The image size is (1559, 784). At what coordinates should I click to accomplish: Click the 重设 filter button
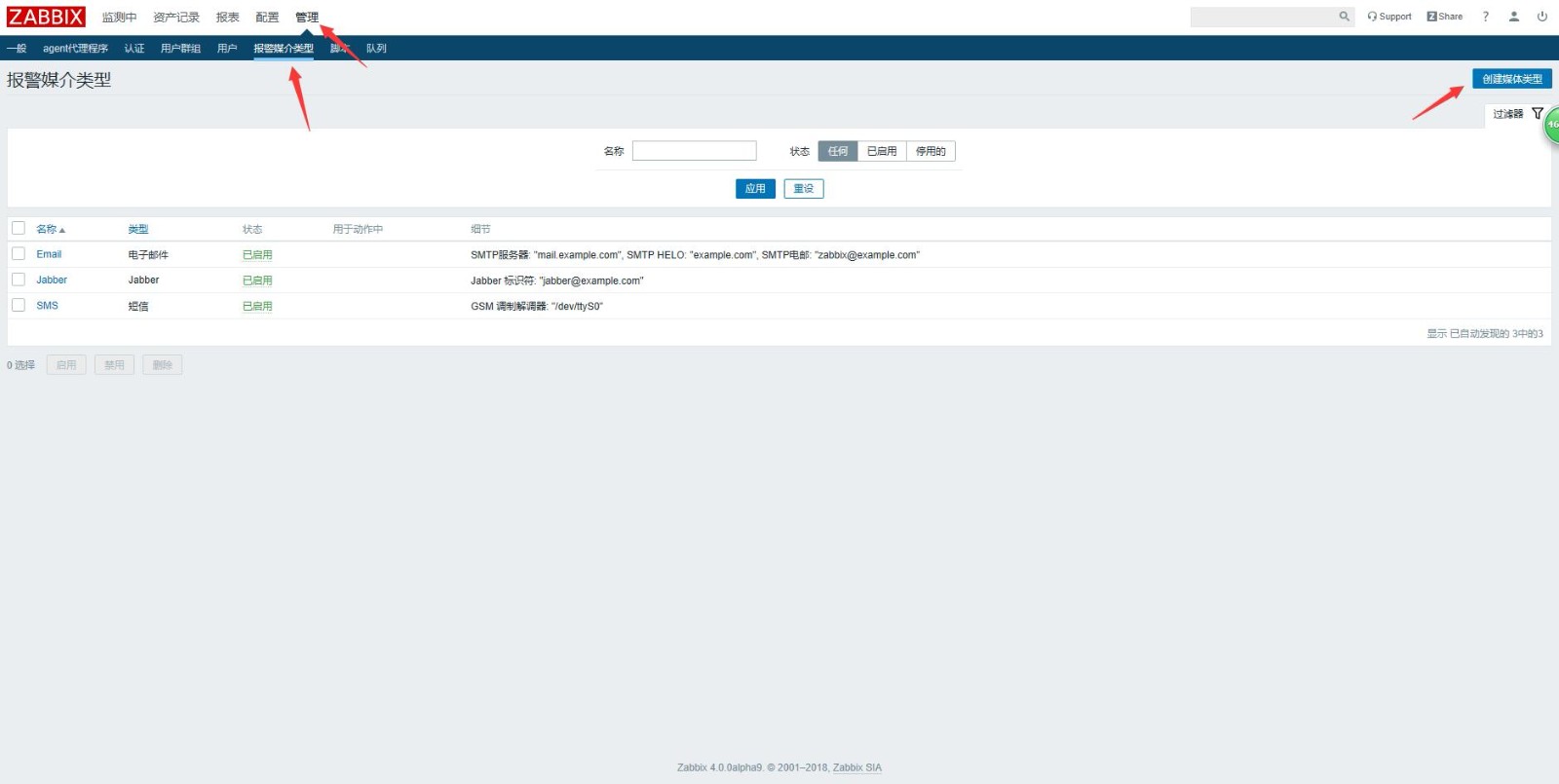pyautogui.click(x=804, y=189)
